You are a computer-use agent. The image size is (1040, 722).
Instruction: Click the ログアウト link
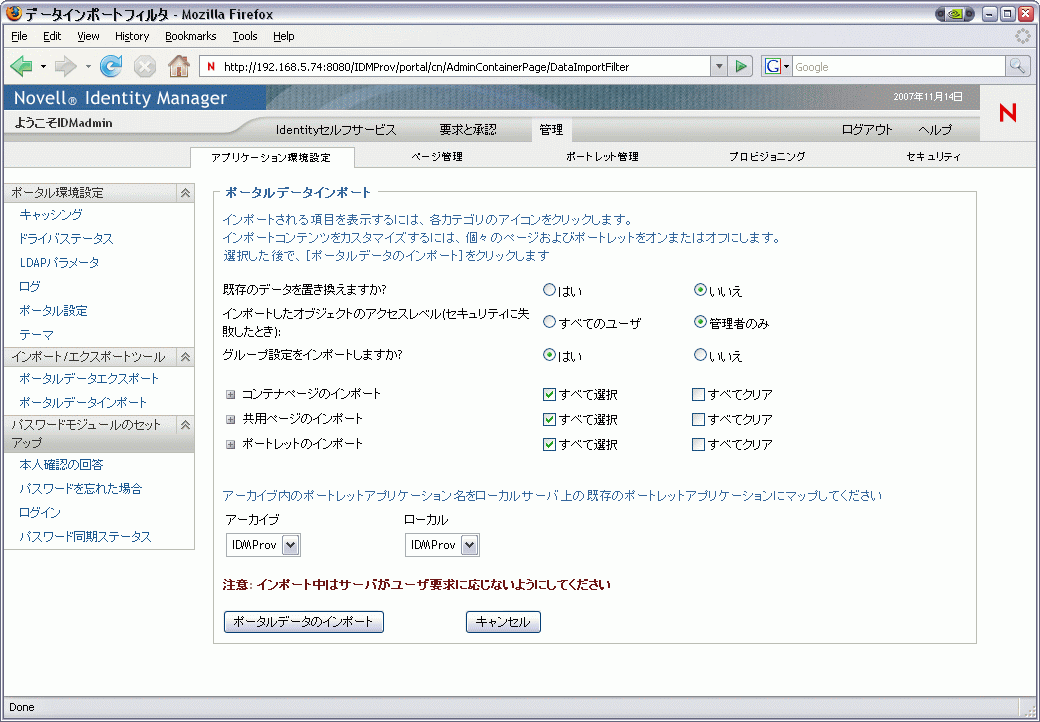[x=867, y=130]
